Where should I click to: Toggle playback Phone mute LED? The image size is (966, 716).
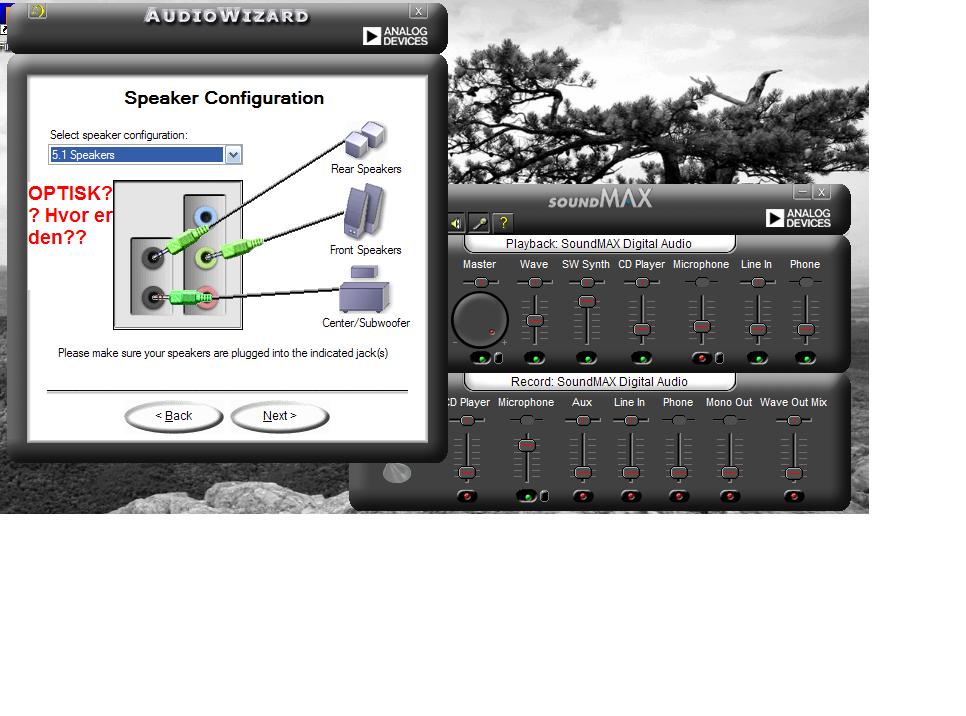tap(805, 358)
